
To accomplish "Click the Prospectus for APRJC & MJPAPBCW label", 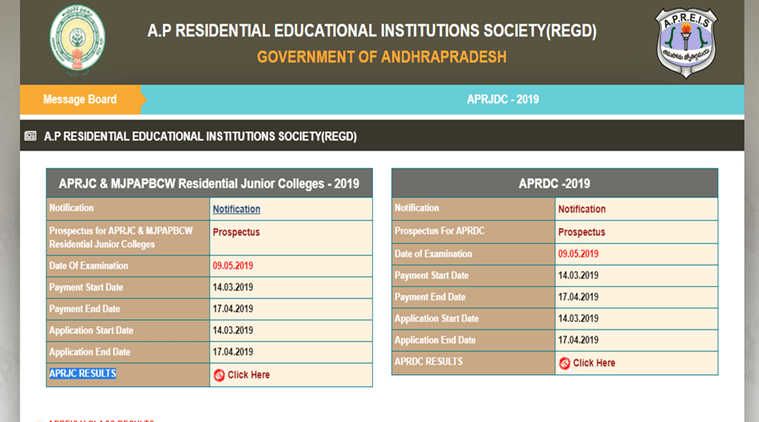I will tap(121, 238).
